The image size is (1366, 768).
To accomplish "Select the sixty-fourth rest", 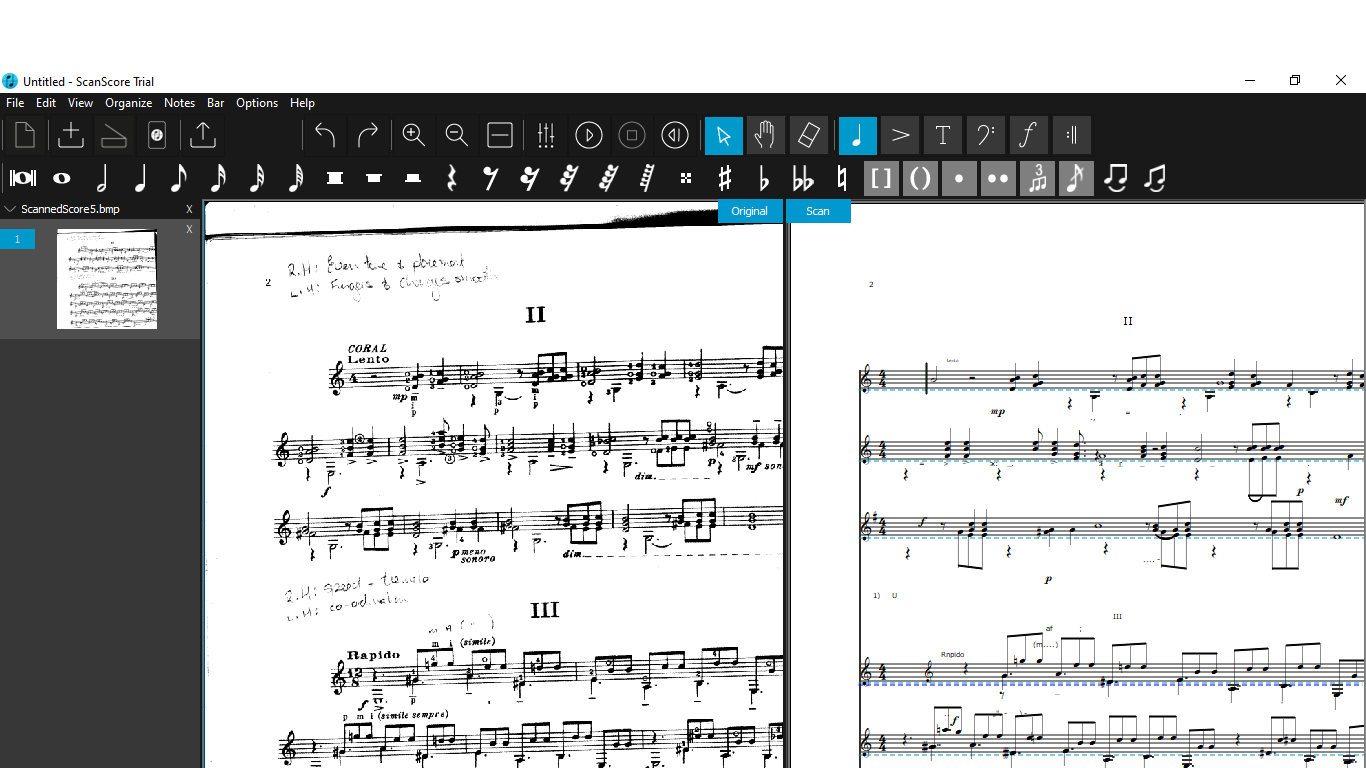I will tap(608, 178).
